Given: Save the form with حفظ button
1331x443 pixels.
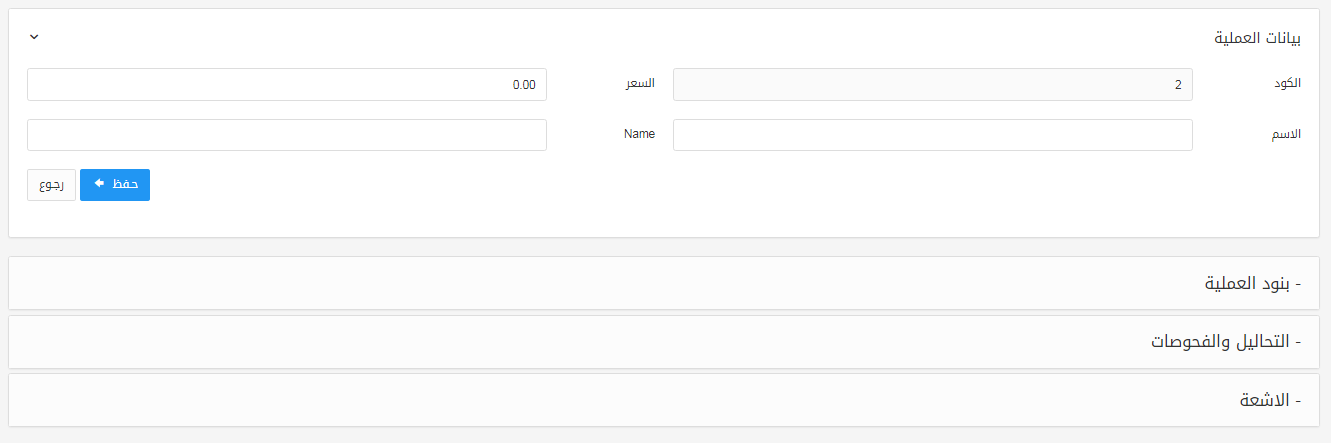Looking at the screenshot, I should coord(115,185).
